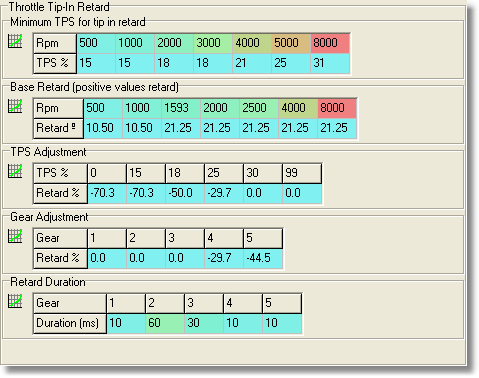Open graph icon for TPS Adjustment table
Screen dimensions: 479x378
[15, 171]
